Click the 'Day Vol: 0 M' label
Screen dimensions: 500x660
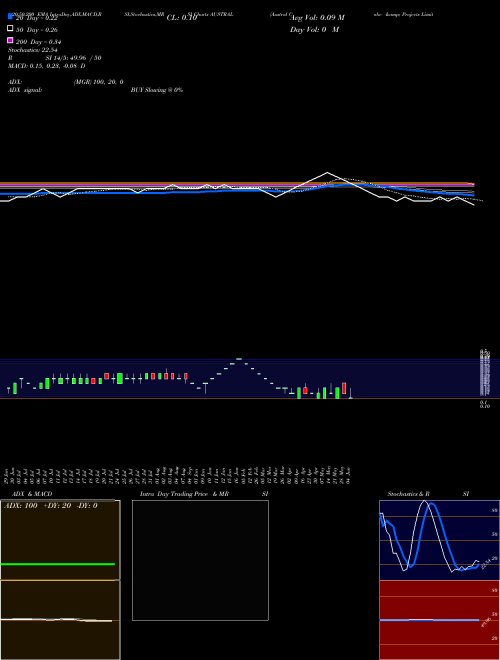(314, 30)
